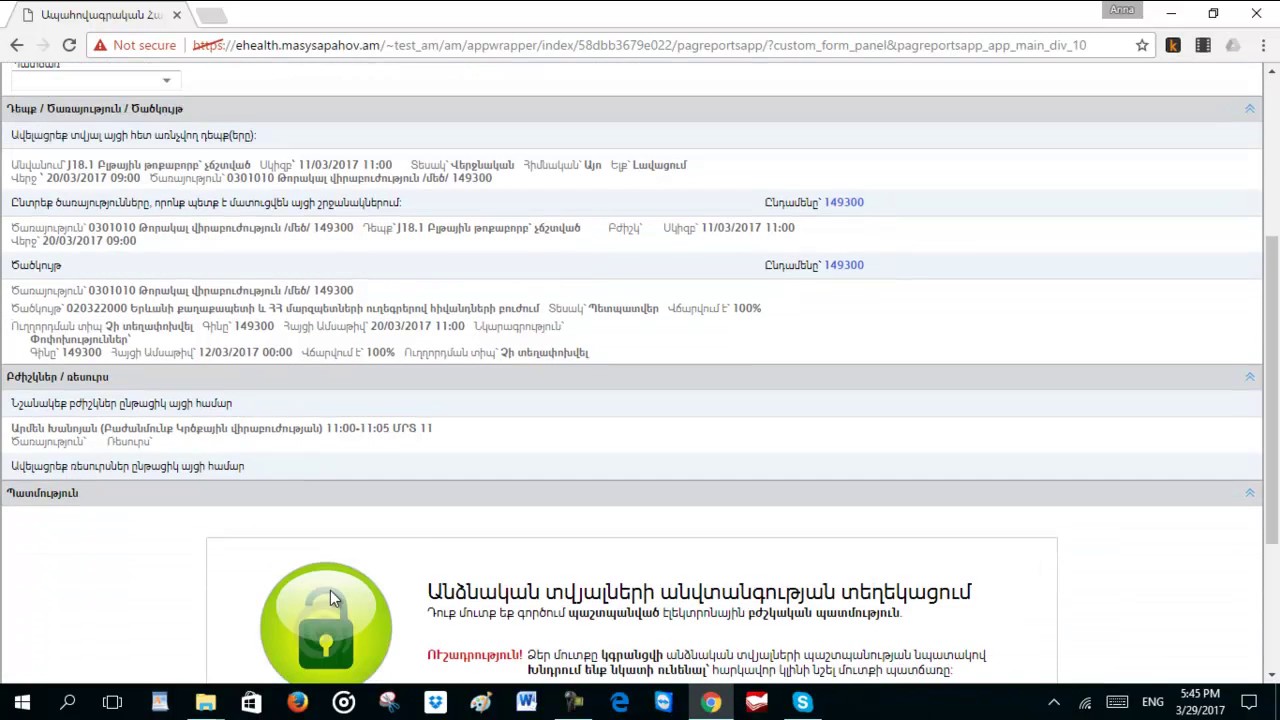
Task: Open the Action Center notifications icon
Action: click(1249, 702)
